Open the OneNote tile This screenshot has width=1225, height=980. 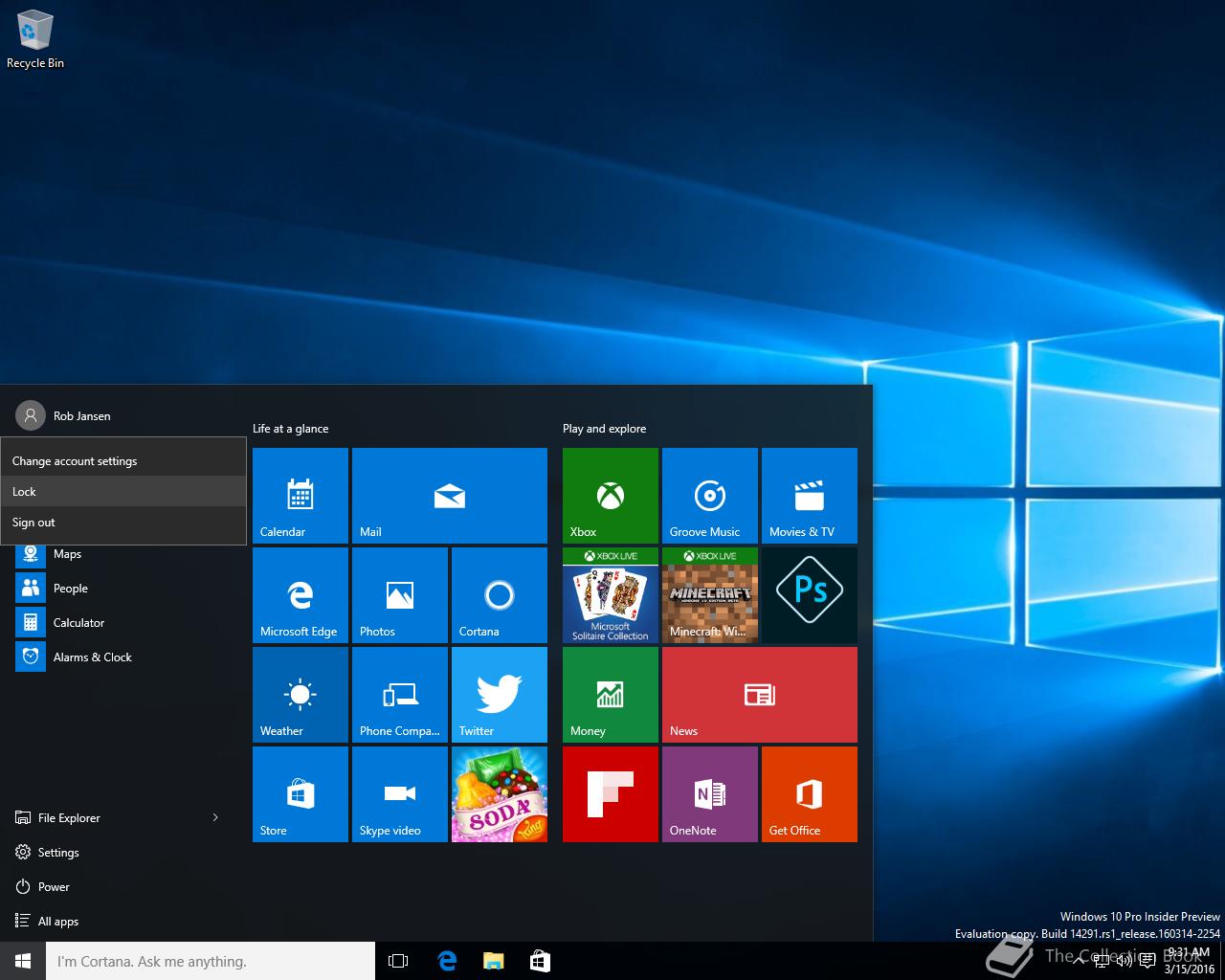point(710,794)
